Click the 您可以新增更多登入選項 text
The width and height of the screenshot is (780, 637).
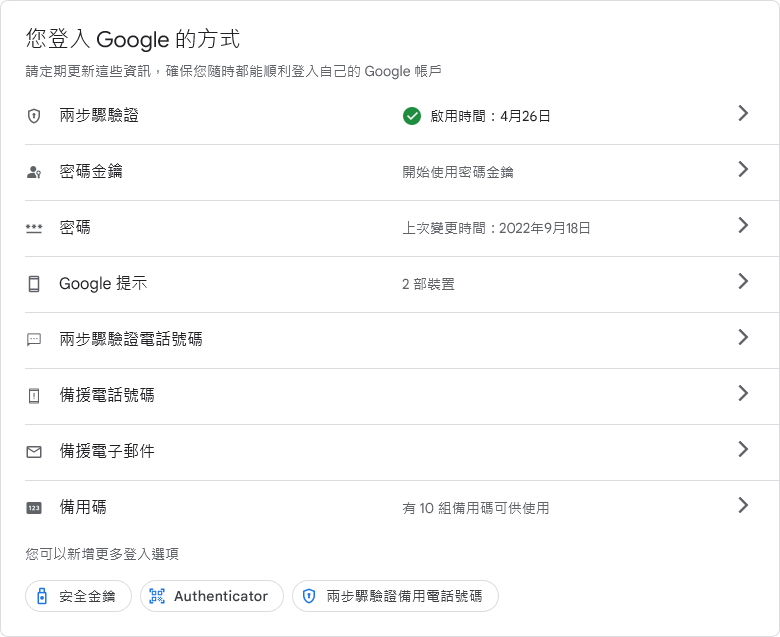pyautogui.click(x=102, y=554)
